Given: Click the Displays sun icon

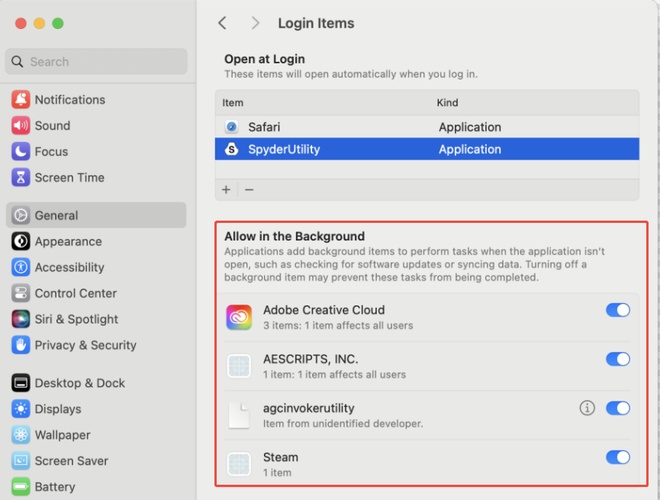Looking at the screenshot, I should tap(21, 409).
